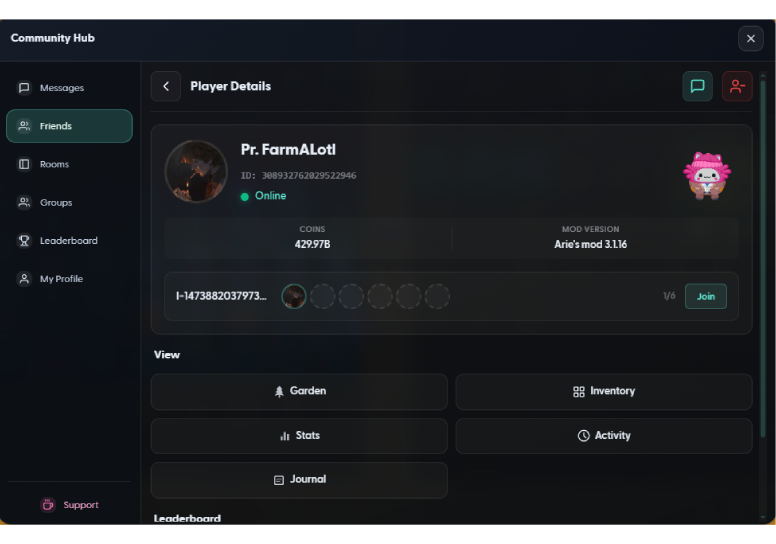The width and height of the screenshot is (776, 544).
Task: Open the player's Stats view
Action: (x=299, y=436)
